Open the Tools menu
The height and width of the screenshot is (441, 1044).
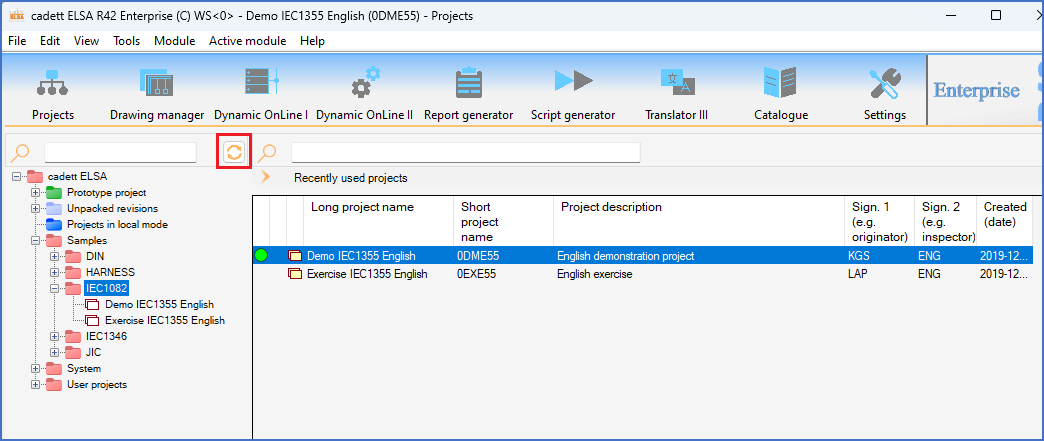point(127,41)
